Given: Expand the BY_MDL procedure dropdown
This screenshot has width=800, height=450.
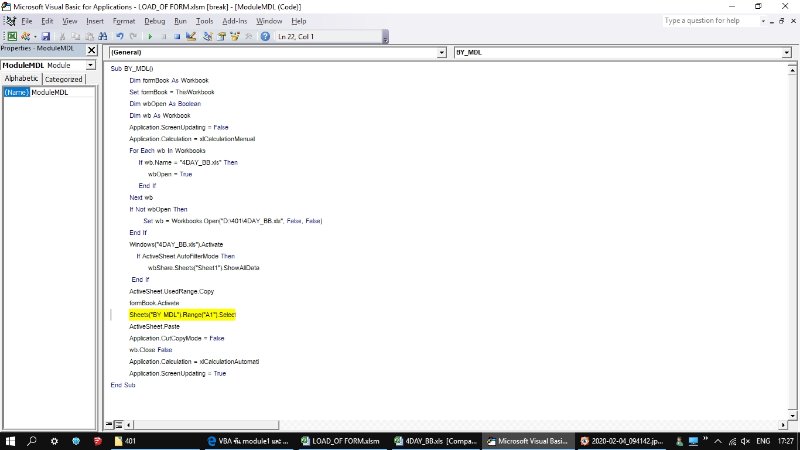Looking at the screenshot, I should [786, 52].
